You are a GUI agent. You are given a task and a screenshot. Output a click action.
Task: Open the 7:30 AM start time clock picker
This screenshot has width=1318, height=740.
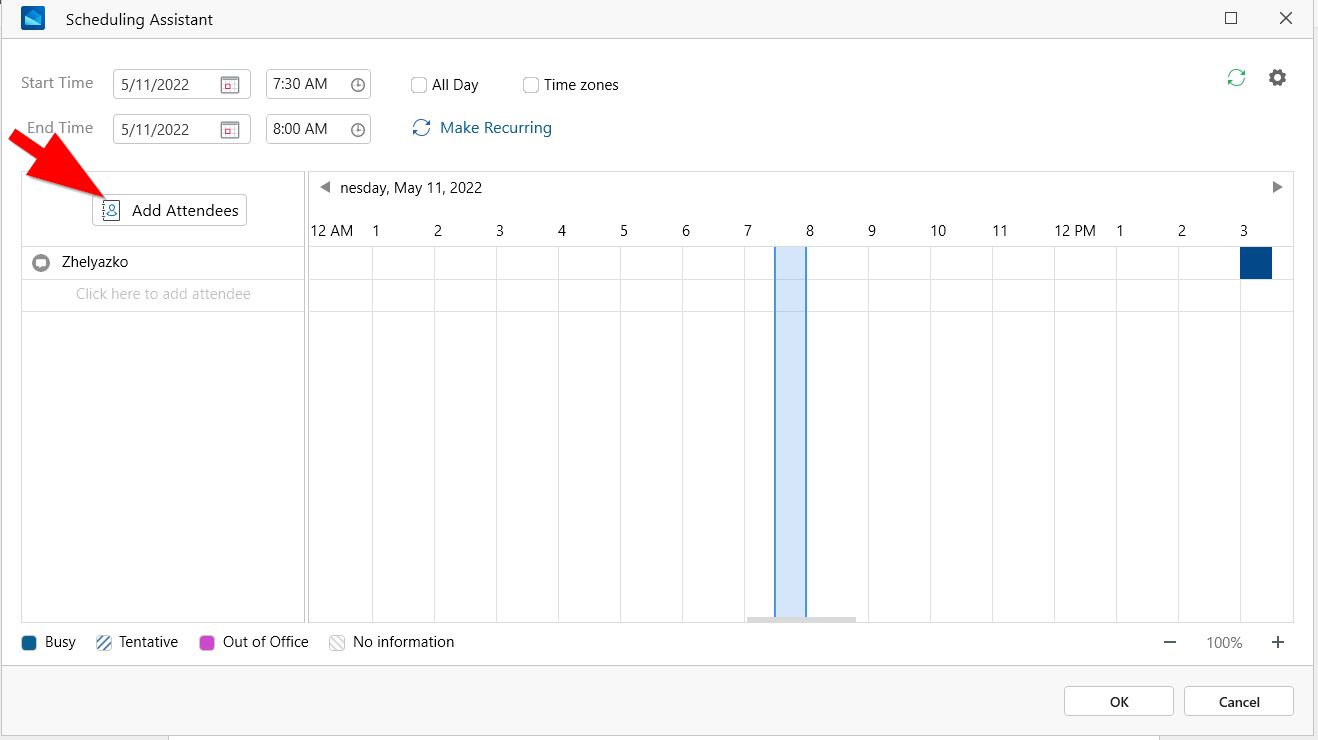(357, 85)
